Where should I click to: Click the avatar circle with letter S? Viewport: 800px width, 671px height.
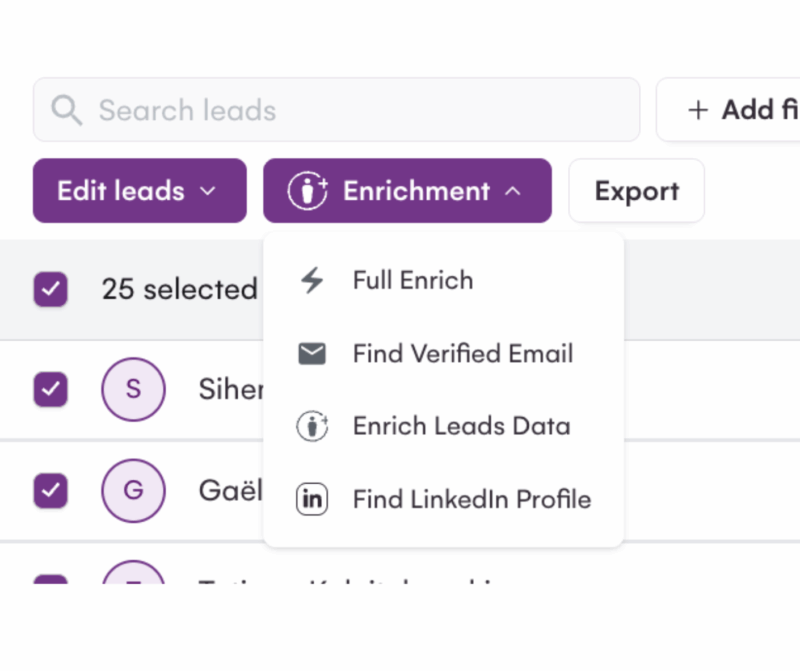pos(133,389)
